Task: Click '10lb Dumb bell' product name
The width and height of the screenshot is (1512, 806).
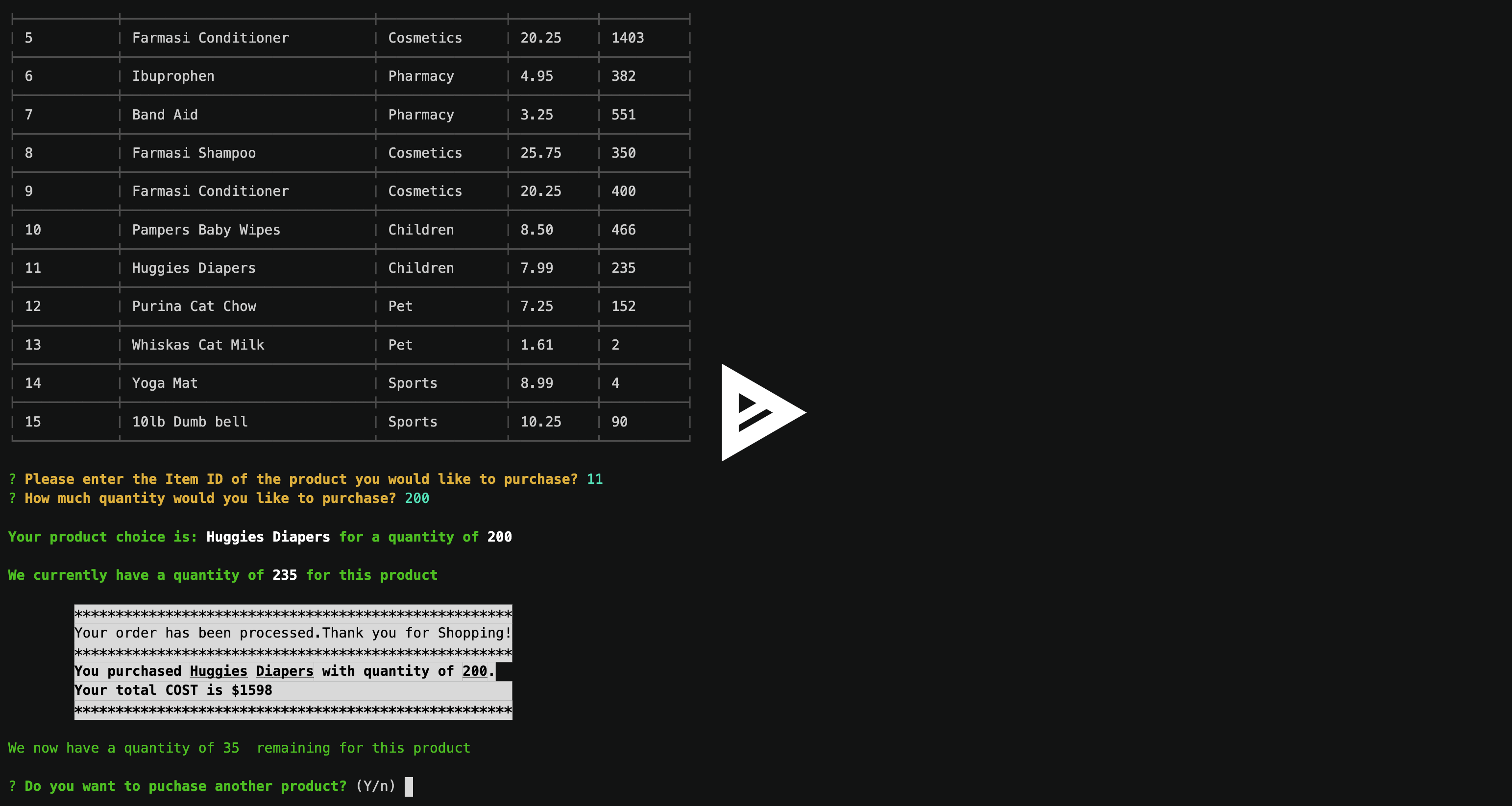Action: click(x=190, y=422)
